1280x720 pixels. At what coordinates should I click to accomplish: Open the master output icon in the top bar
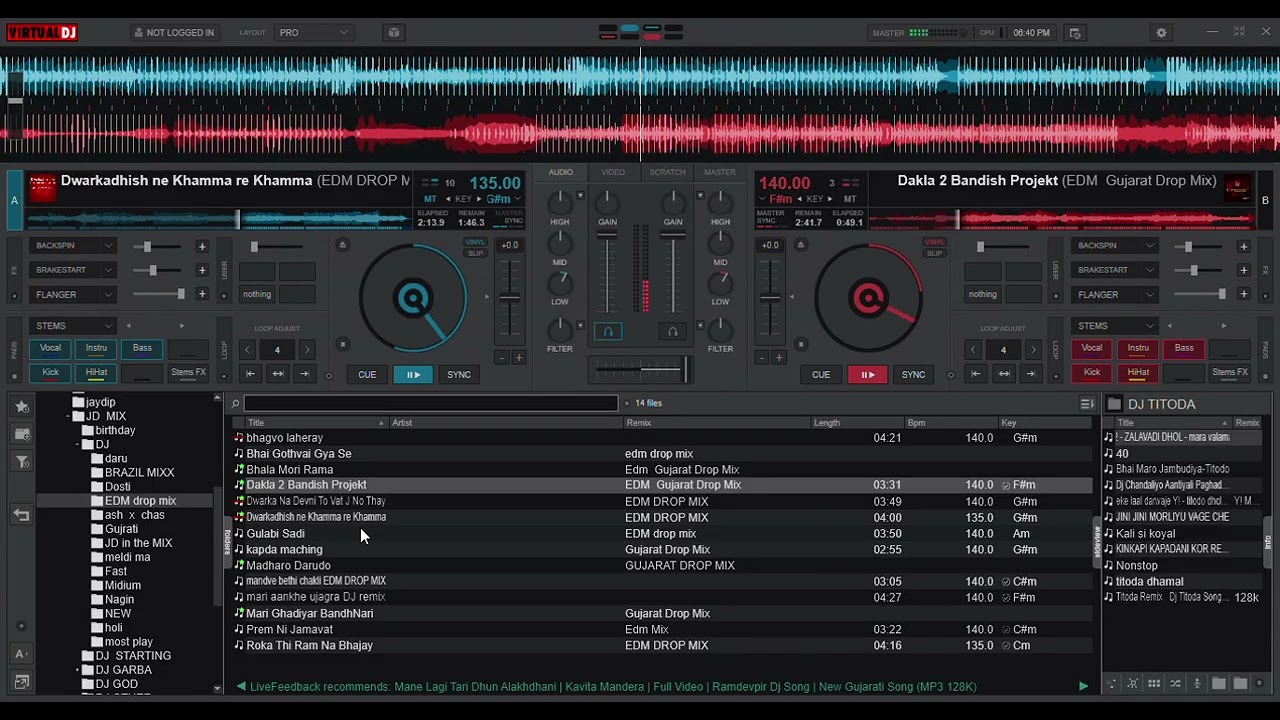(1075, 33)
